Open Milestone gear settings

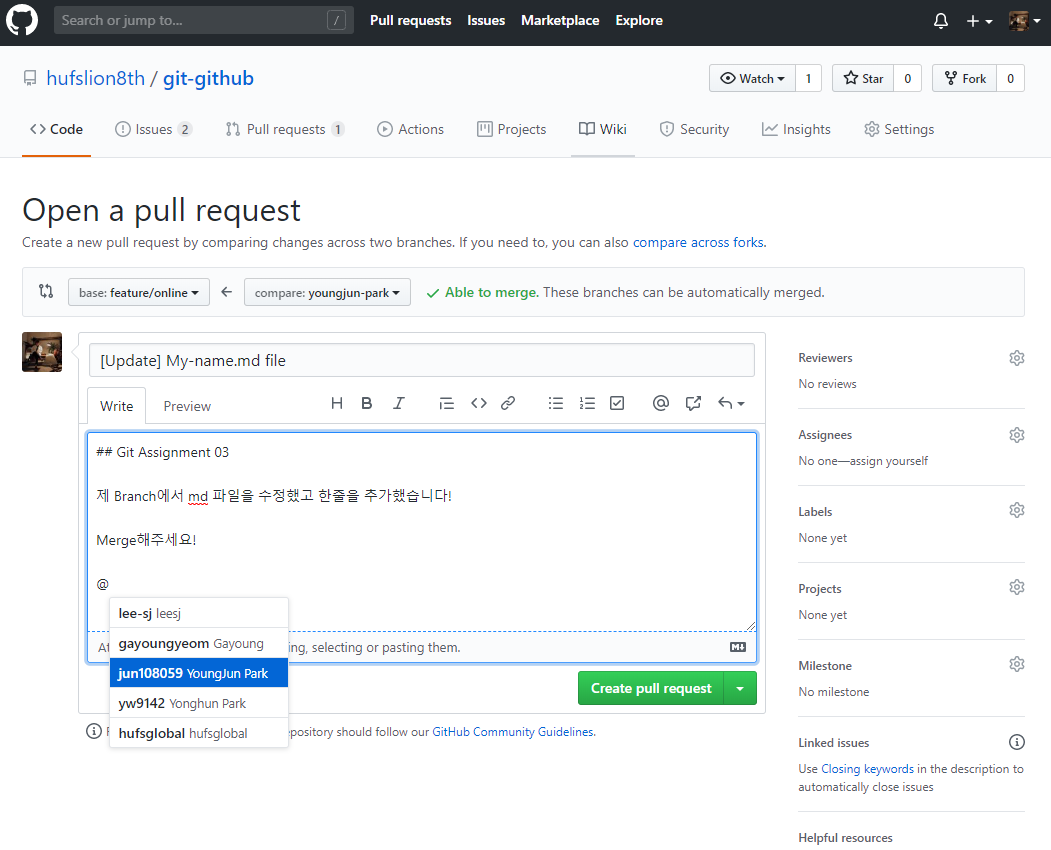[1016, 664]
